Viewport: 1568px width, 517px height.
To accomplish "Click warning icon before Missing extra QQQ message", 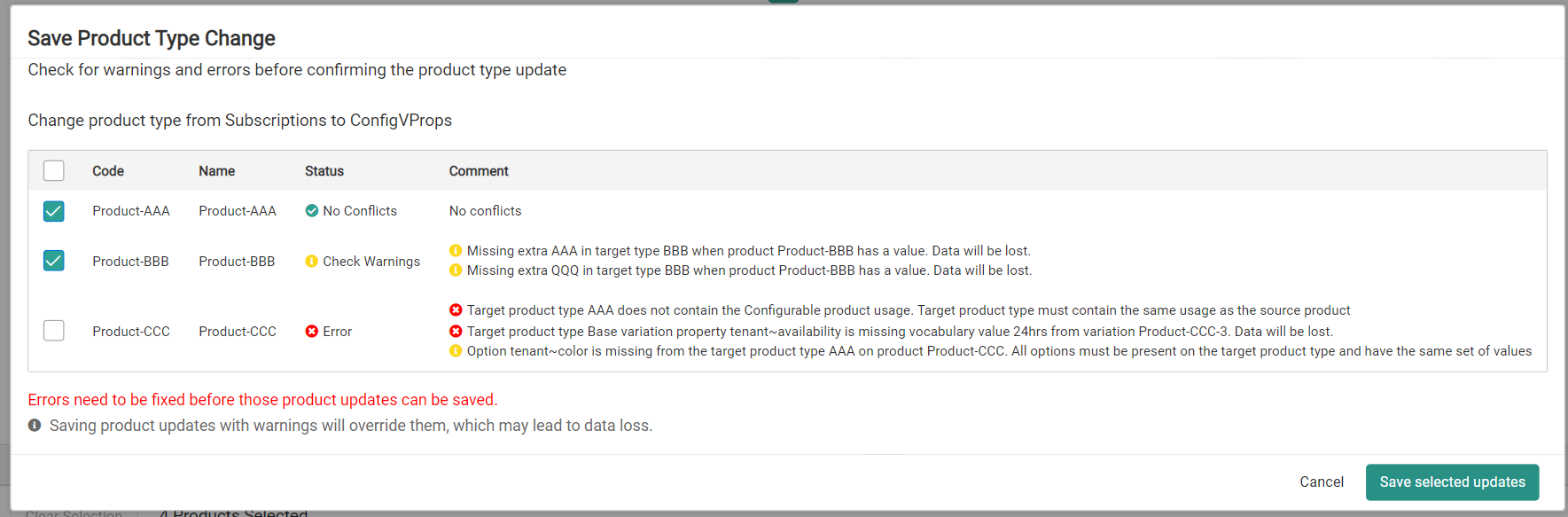I will pos(456,270).
